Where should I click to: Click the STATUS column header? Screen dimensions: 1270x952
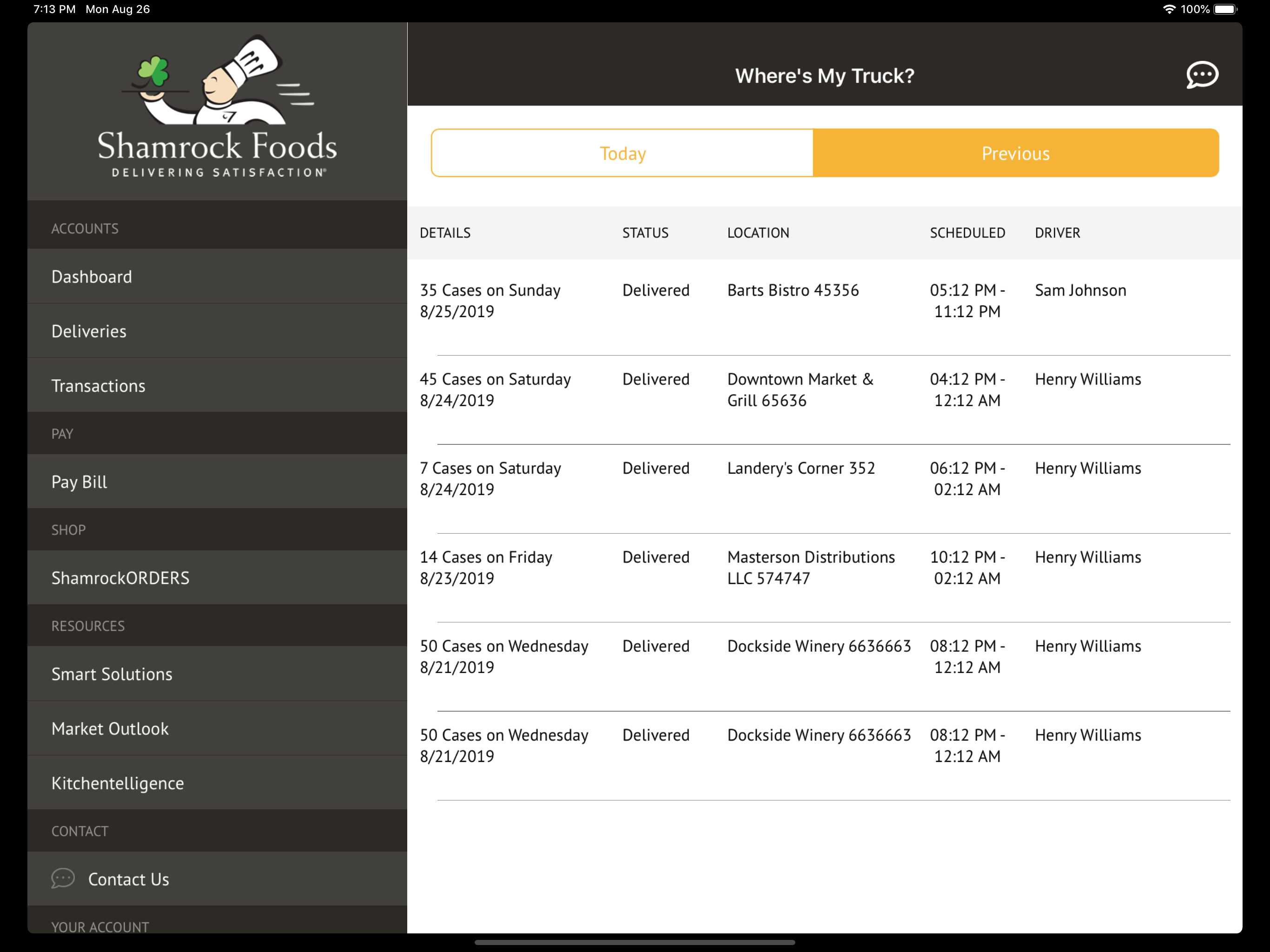645,233
